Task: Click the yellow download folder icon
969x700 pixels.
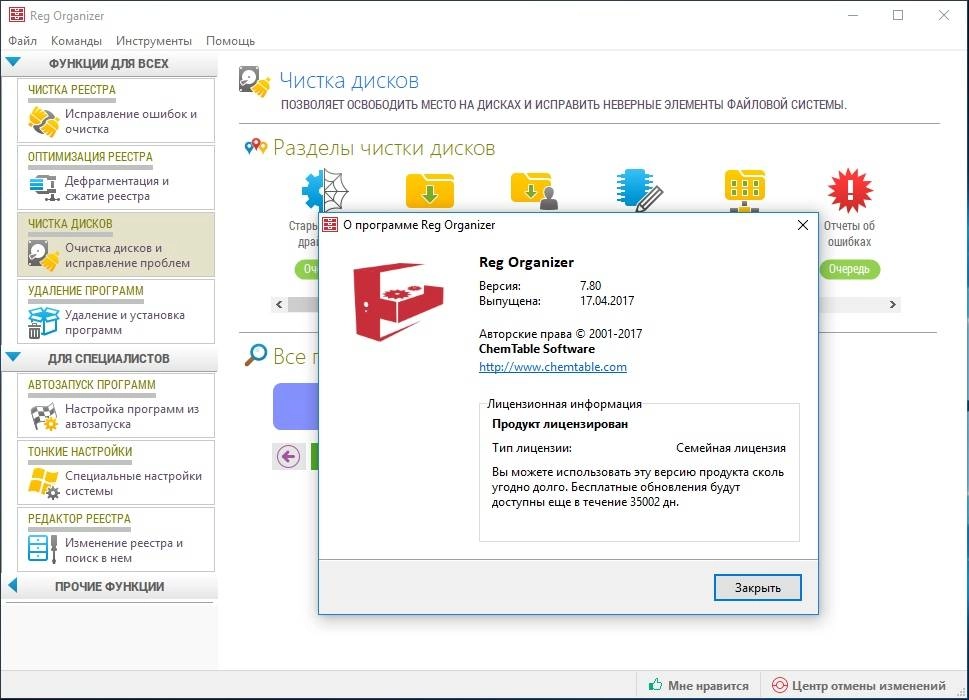Action: pyautogui.click(x=429, y=190)
